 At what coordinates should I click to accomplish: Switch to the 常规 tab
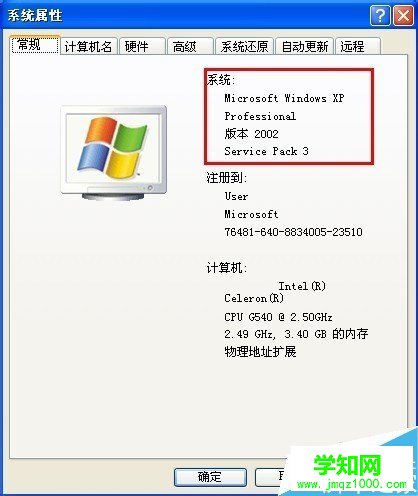click(35, 44)
